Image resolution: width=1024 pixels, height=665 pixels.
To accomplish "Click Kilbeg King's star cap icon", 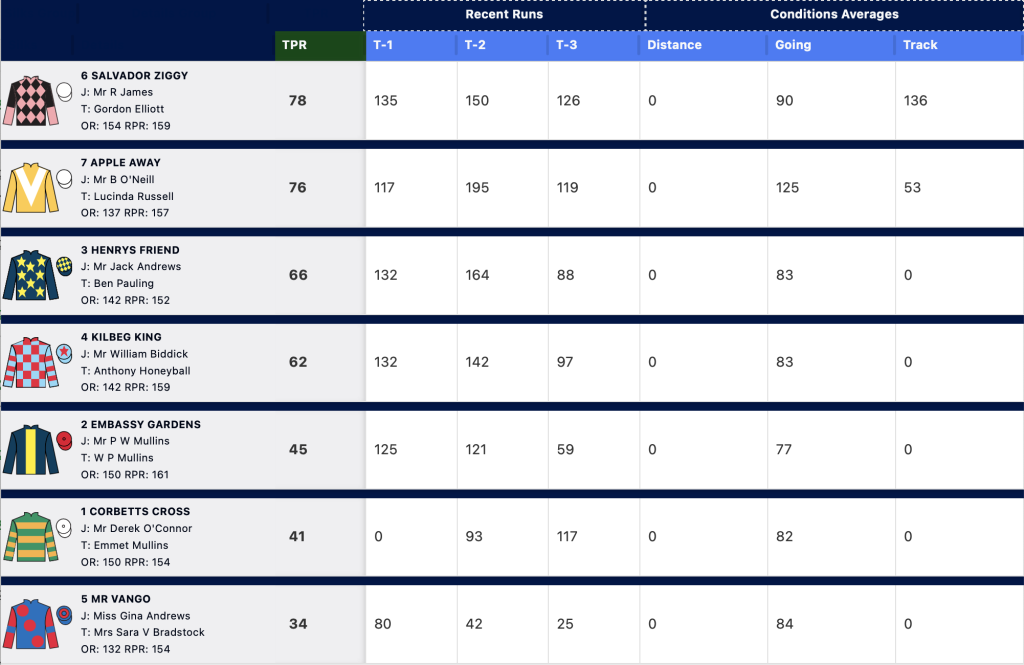I will tap(64, 353).
